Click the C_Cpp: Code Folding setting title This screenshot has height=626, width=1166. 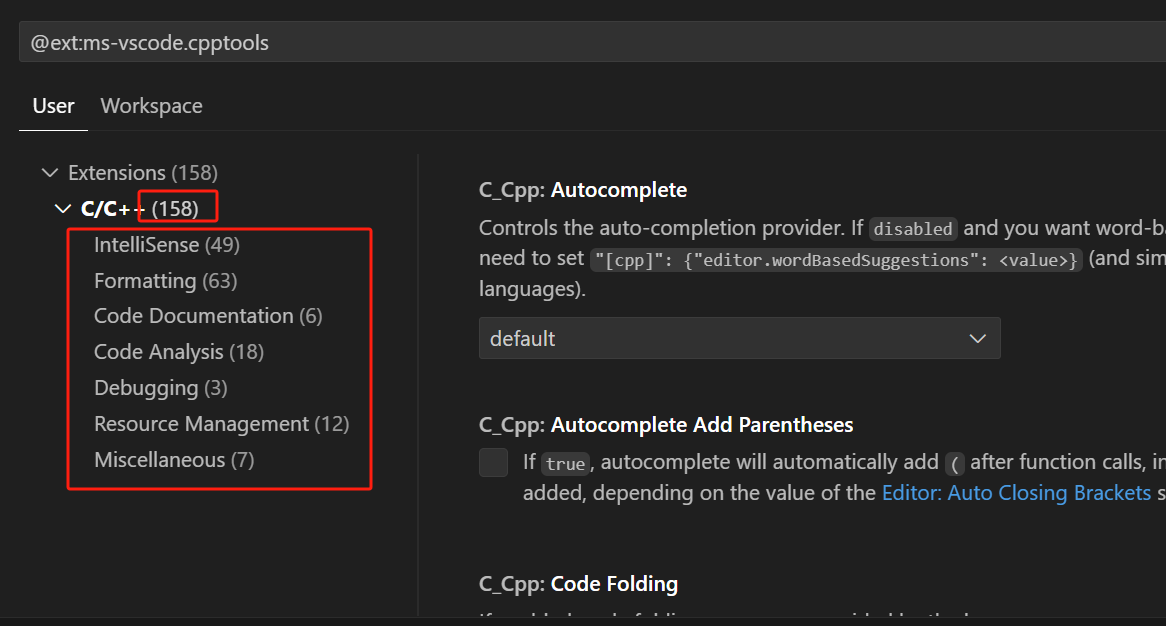(x=578, y=584)
